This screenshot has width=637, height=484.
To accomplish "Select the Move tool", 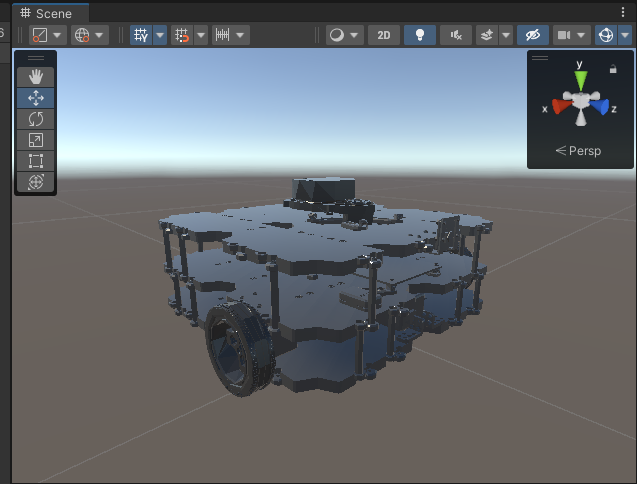I will coord(35,98).
